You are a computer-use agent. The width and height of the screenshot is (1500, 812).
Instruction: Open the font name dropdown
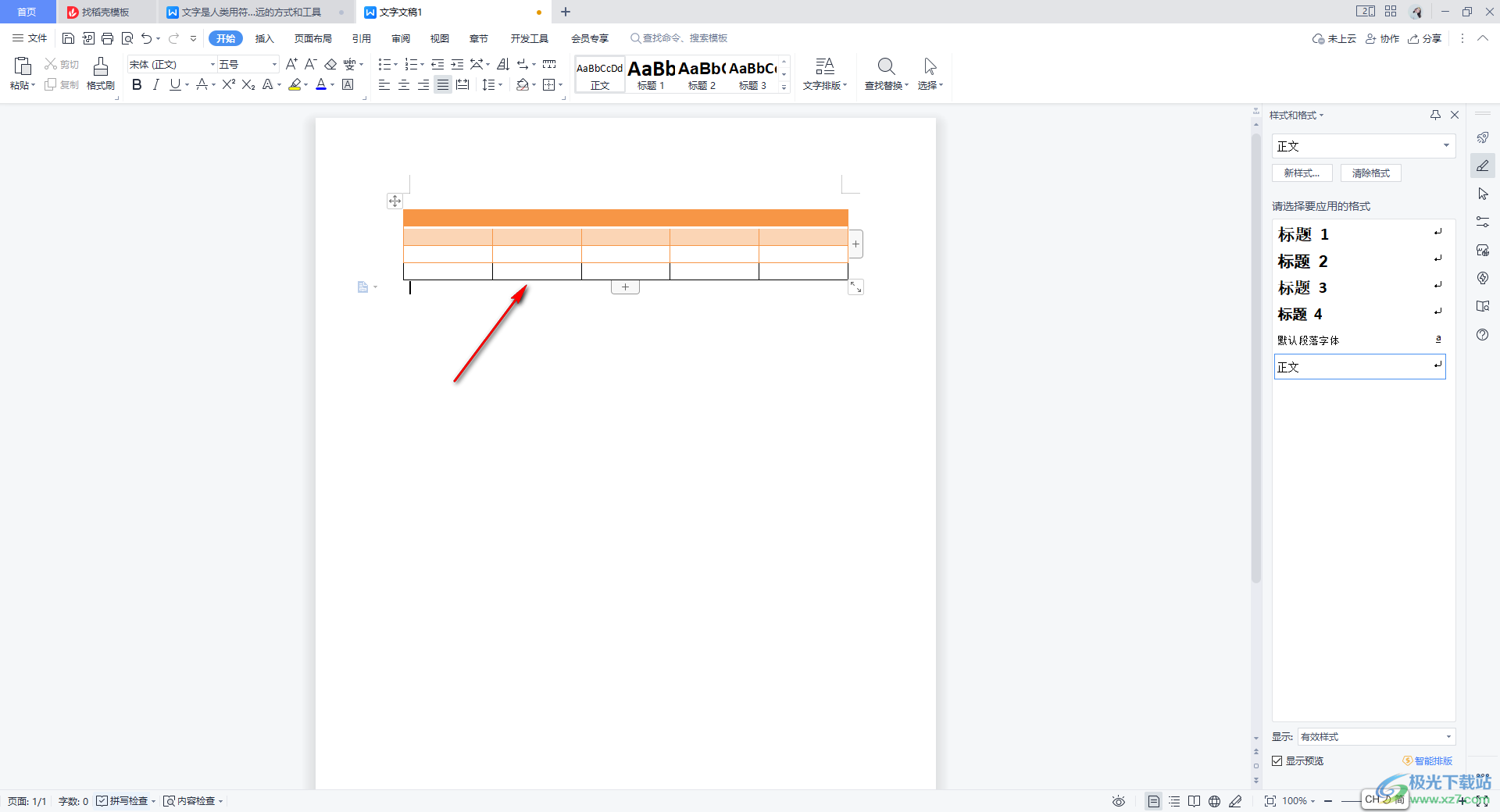click(212, 64)
